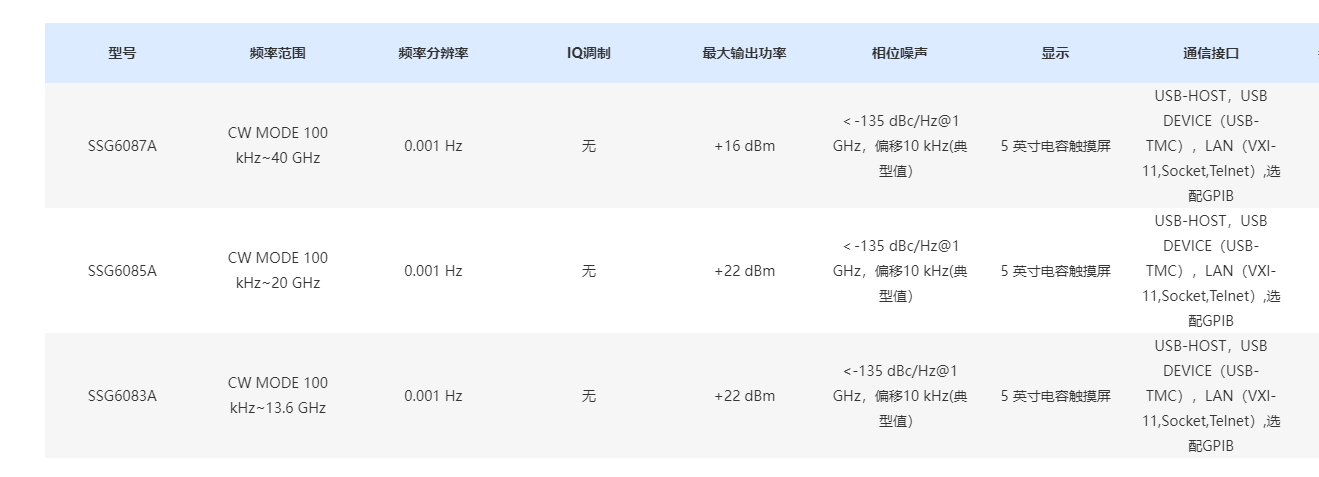The width and height of the screenshot is (1319, 477).
Task: Click SSG6083A's 0.001 Hz resolution cell
Action: tap(433, 396)
